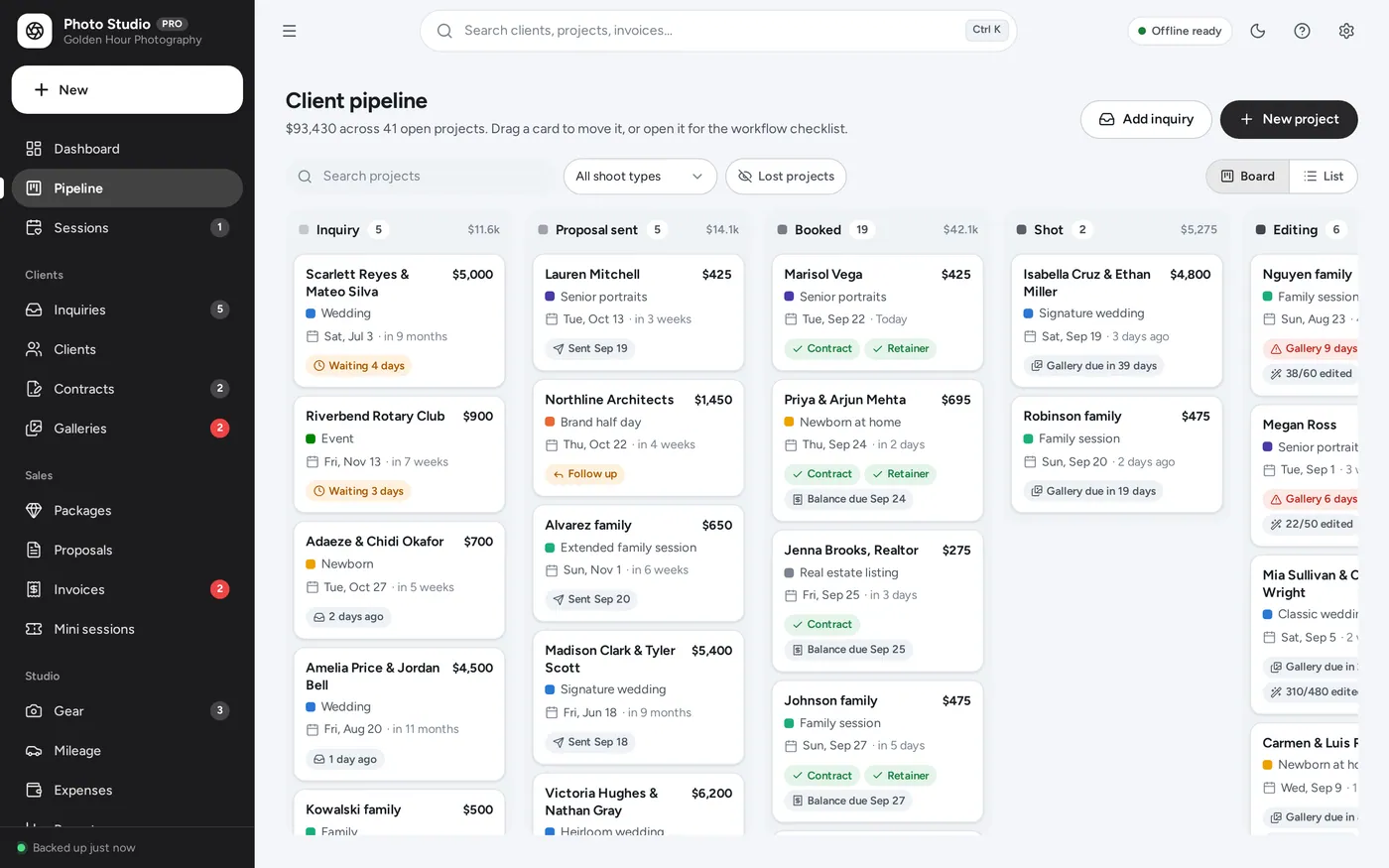1389x868 pixels.
Task: Click the Gear camera icon
Action: (x=34, y=711)
